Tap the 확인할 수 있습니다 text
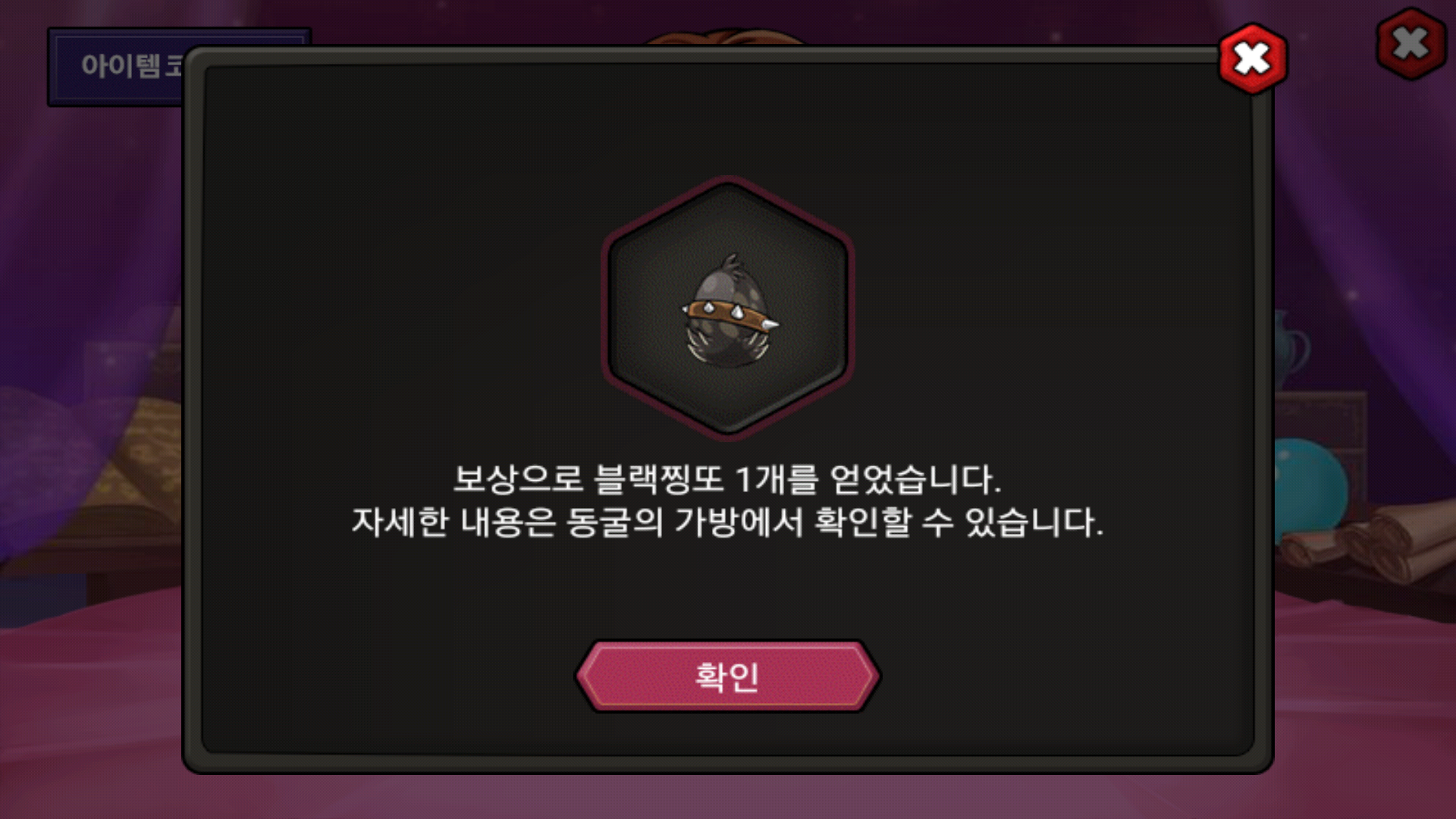Viewport: 1456px width, 819px height. tap(959, 522)
